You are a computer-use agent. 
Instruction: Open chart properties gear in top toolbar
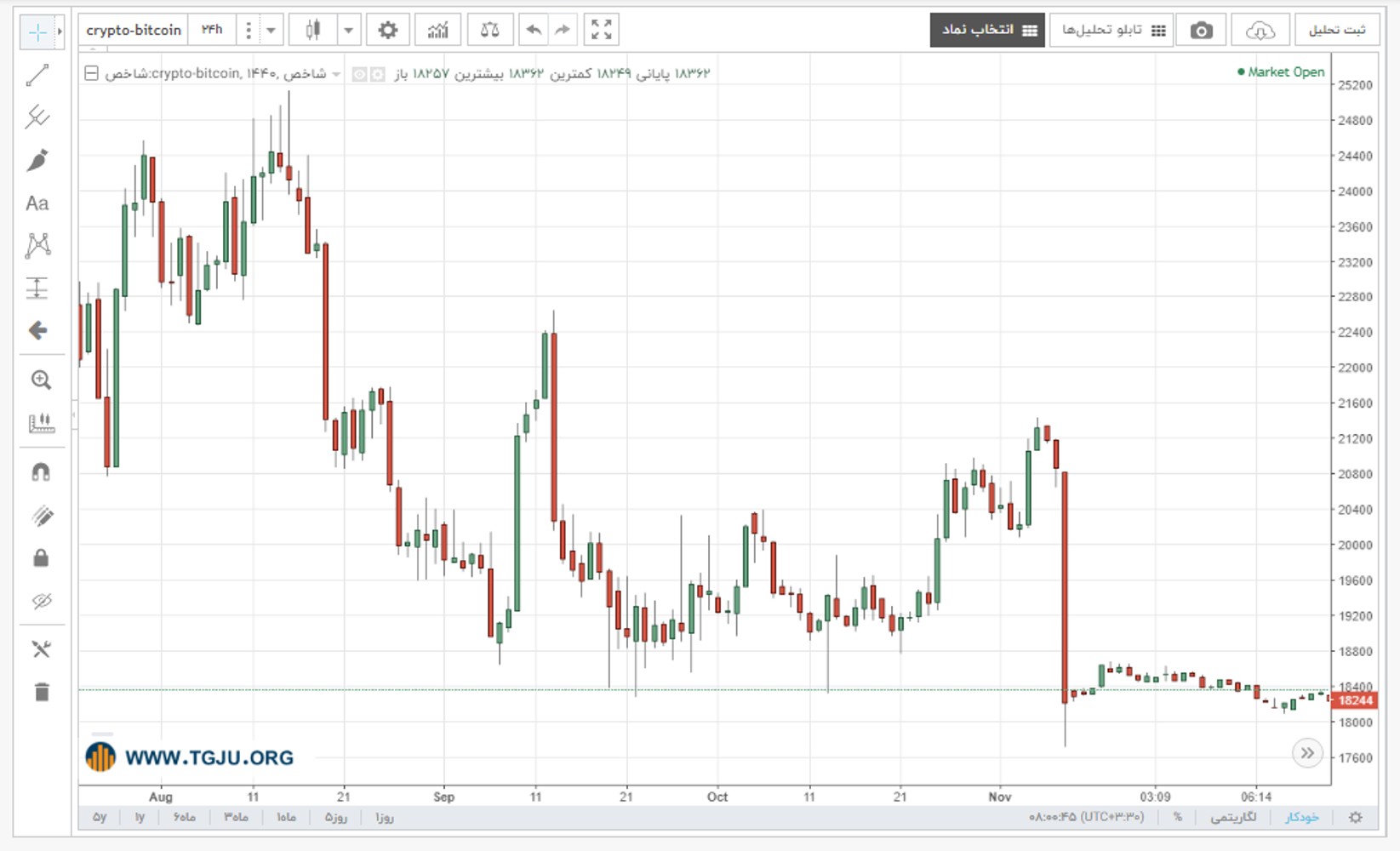click(388, 31)
